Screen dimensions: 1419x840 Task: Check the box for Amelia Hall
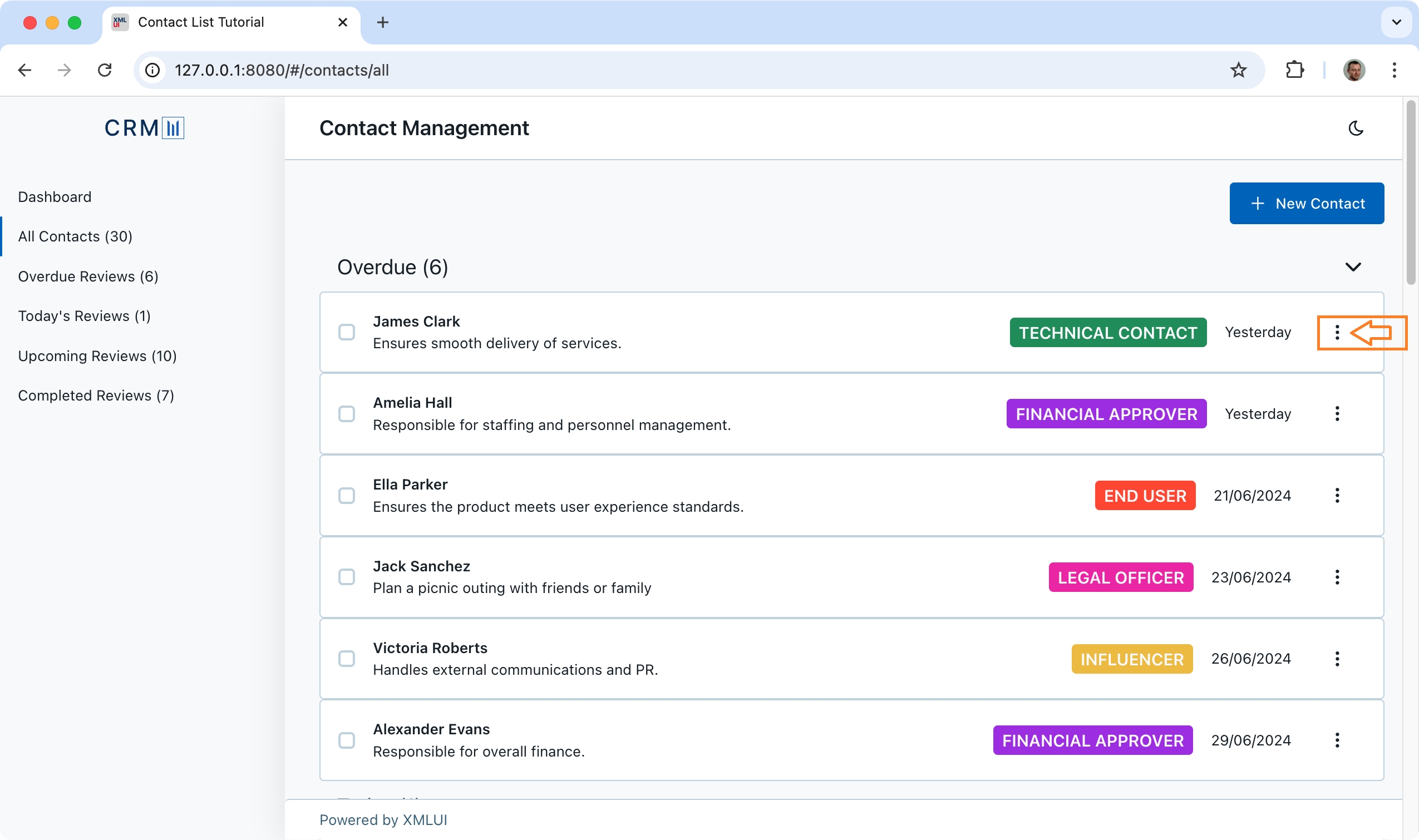tap(347, 414)
